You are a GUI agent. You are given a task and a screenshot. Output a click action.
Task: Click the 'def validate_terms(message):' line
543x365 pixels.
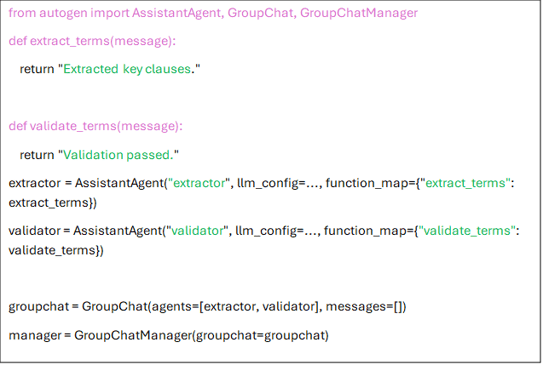[x=95, y=126]
